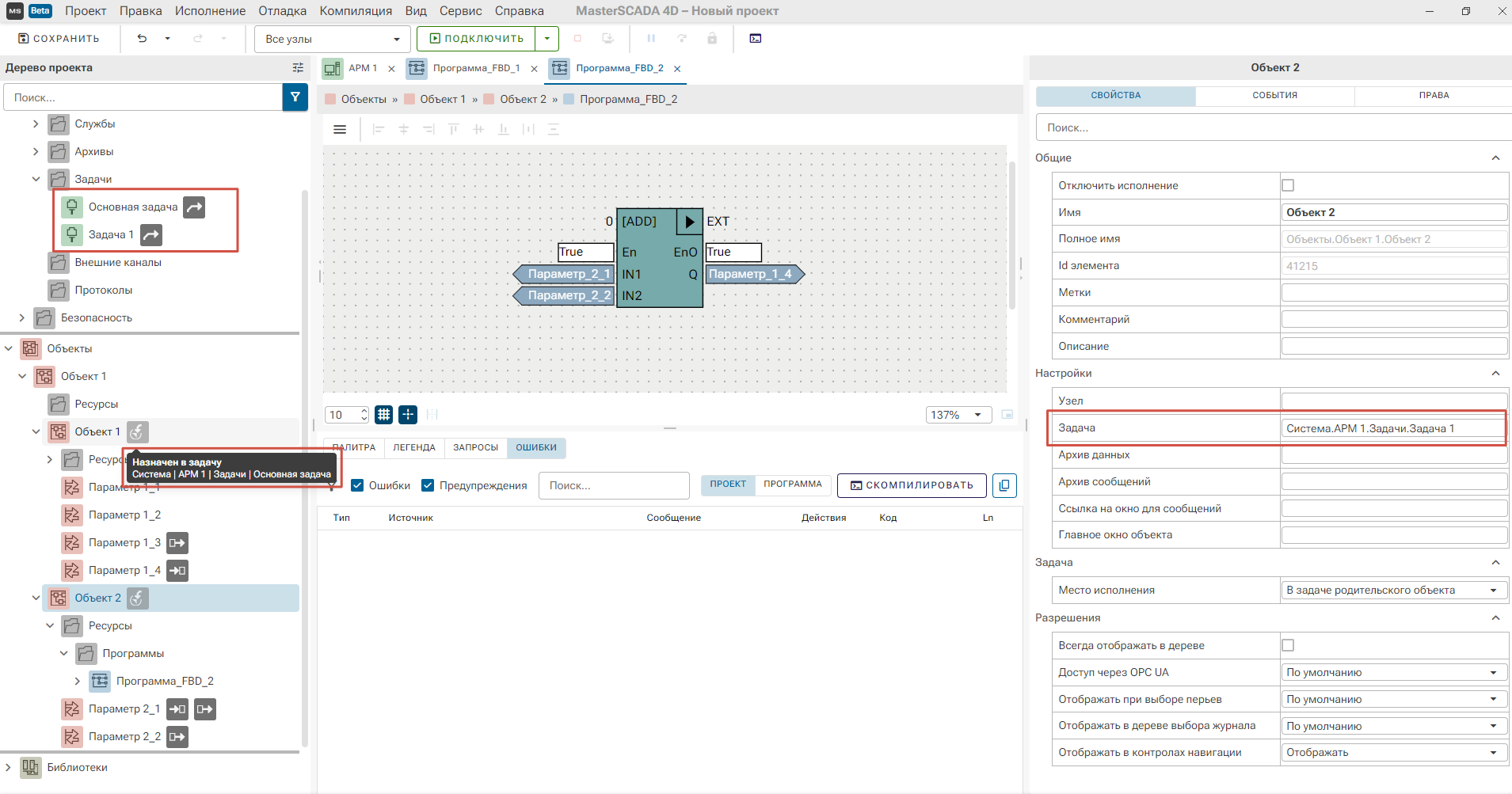The image size is (1512, 794).
Task: Open the Компиляция menu
Action: pyautogui.click(x=356, y=11)
